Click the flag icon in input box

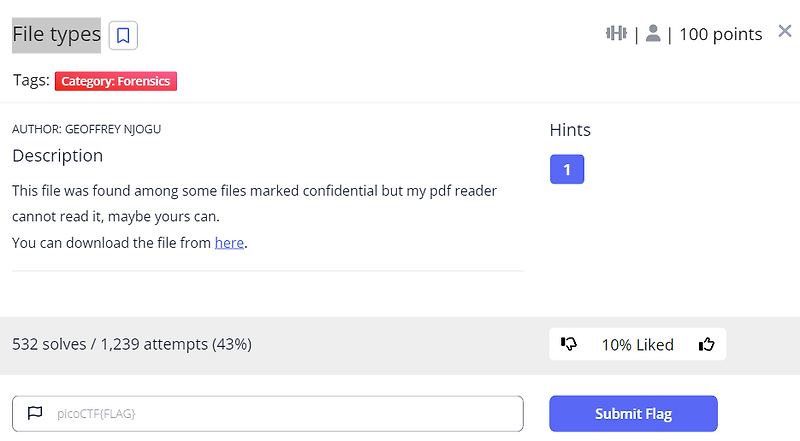35,413
